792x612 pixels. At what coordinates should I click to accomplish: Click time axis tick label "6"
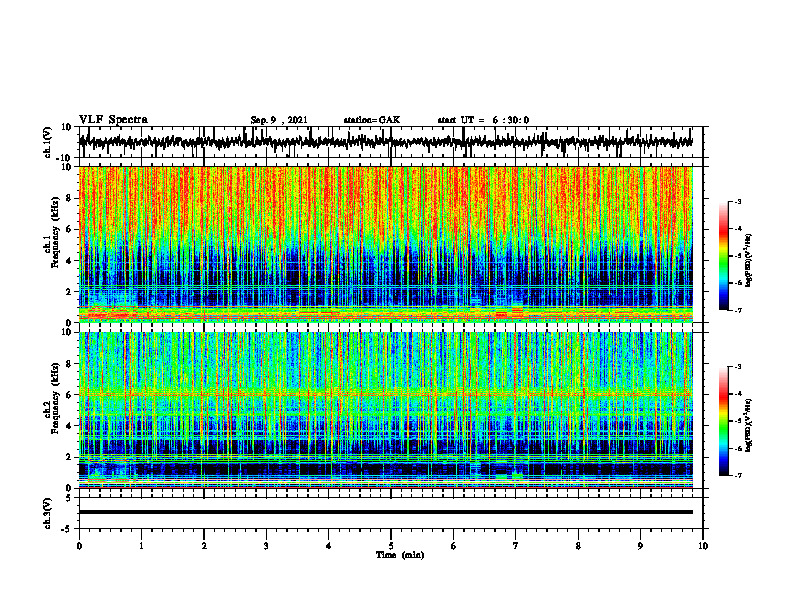click(454, 546)
